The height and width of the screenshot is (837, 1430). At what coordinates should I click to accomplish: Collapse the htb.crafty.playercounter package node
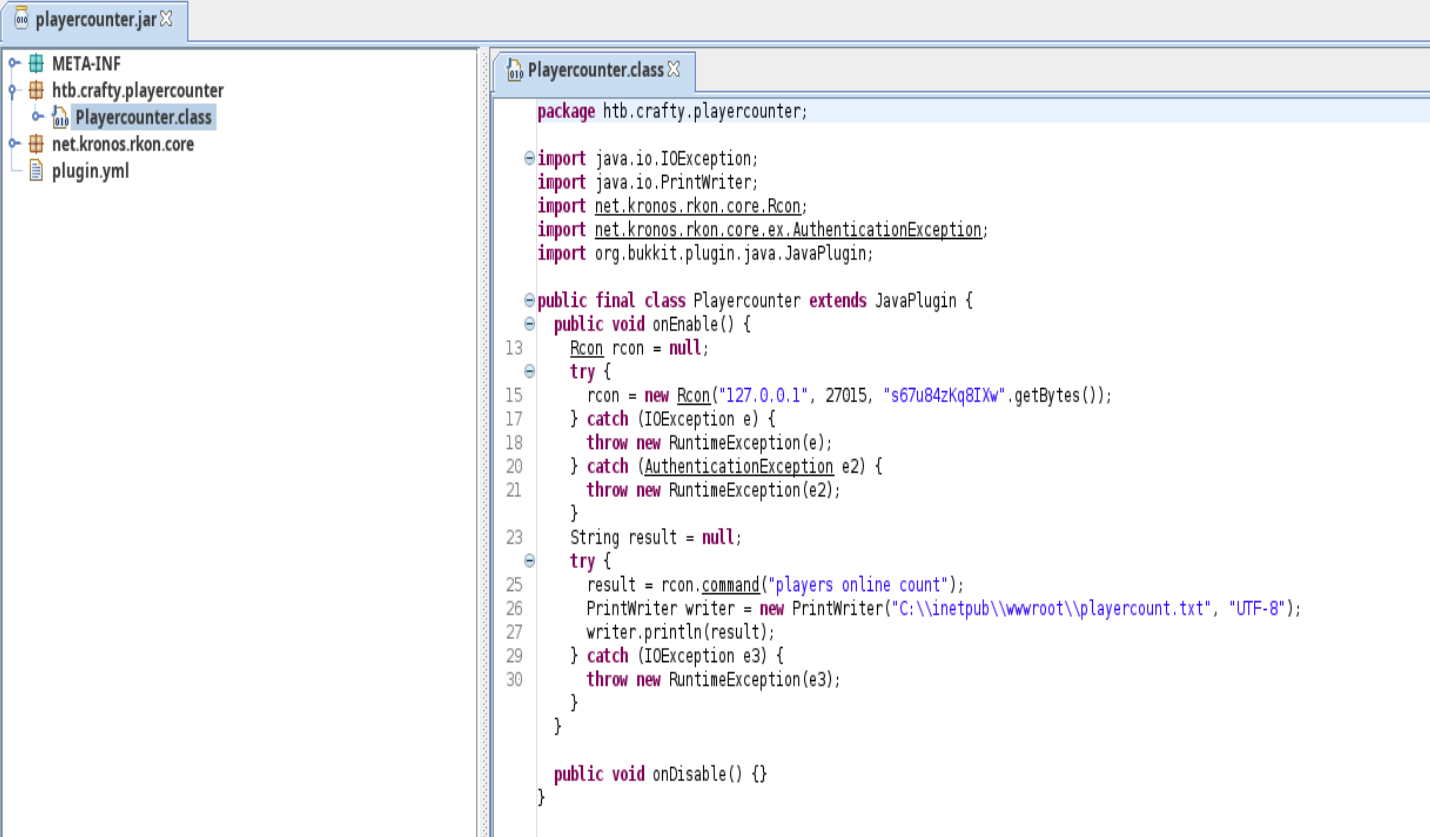(x=13, y=90)
